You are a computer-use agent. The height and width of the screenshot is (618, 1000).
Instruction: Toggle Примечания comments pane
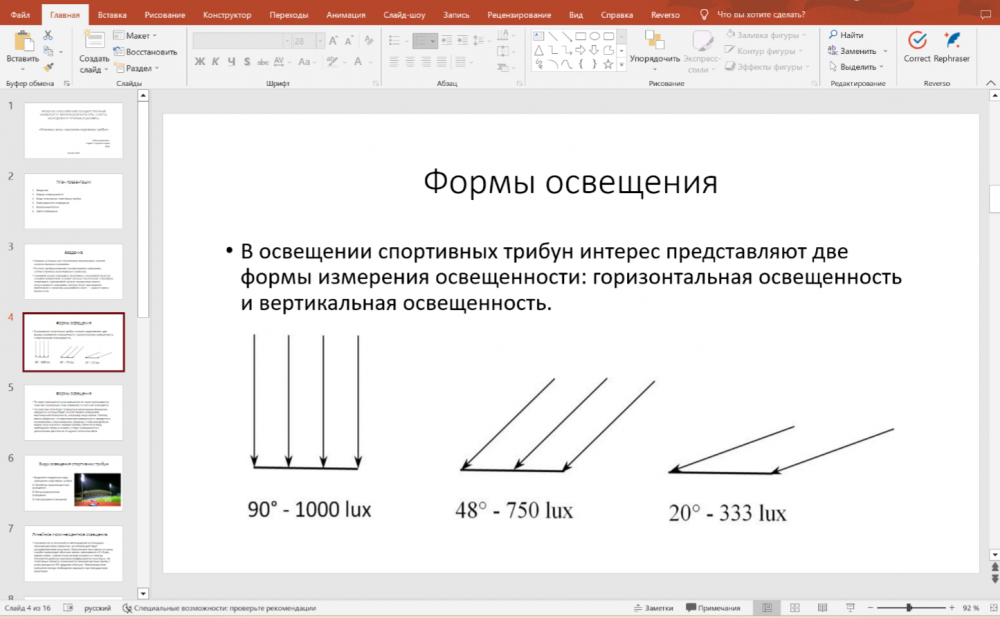[713, 608]
